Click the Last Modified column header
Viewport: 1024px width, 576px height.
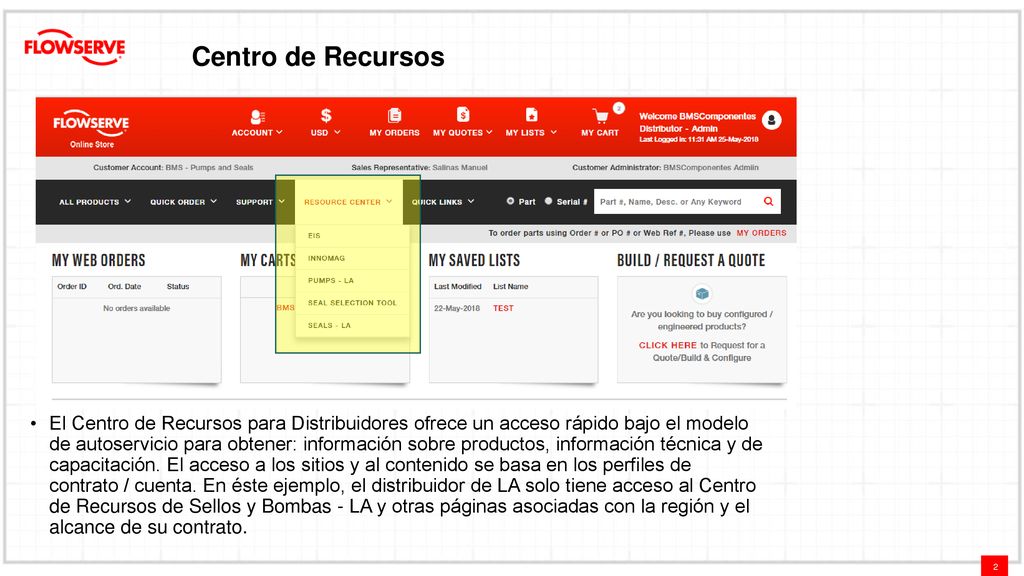[457, 286]
